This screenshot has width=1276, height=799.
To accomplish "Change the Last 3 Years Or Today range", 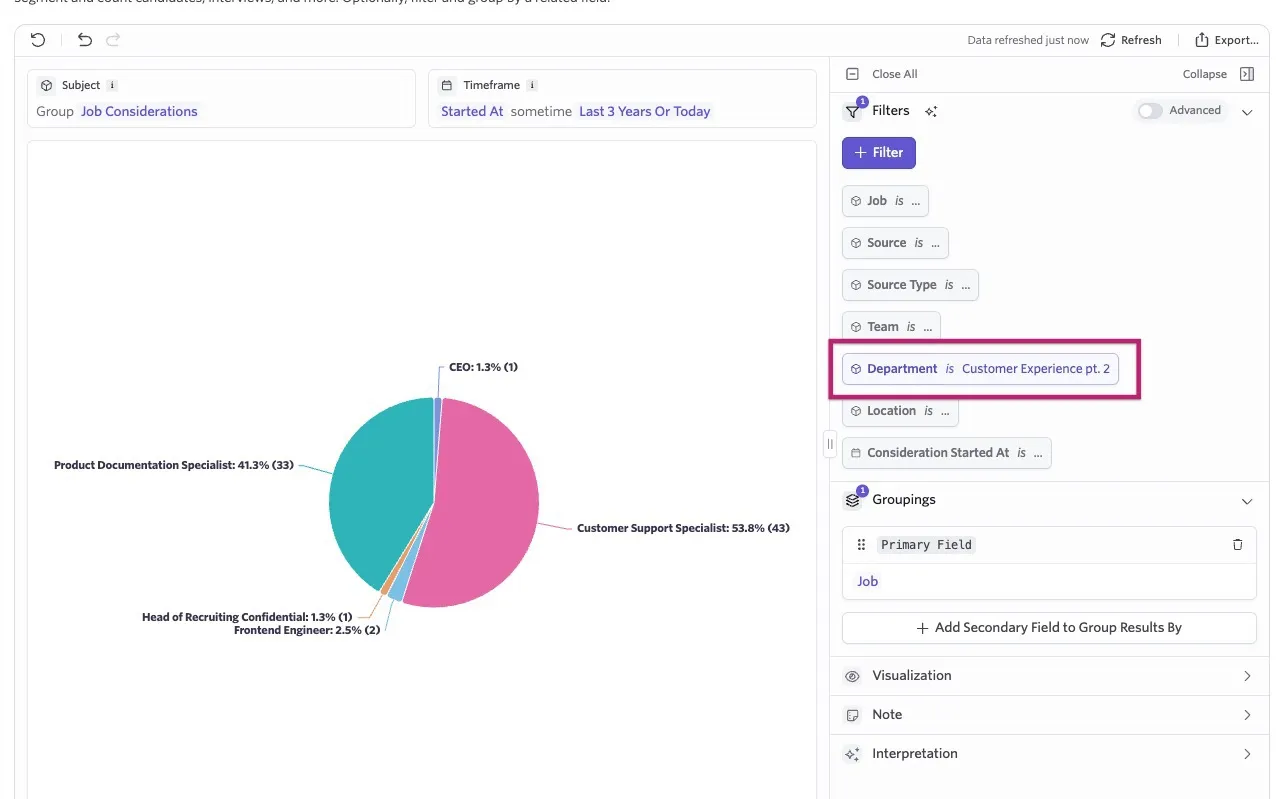I will coord(645,111).
